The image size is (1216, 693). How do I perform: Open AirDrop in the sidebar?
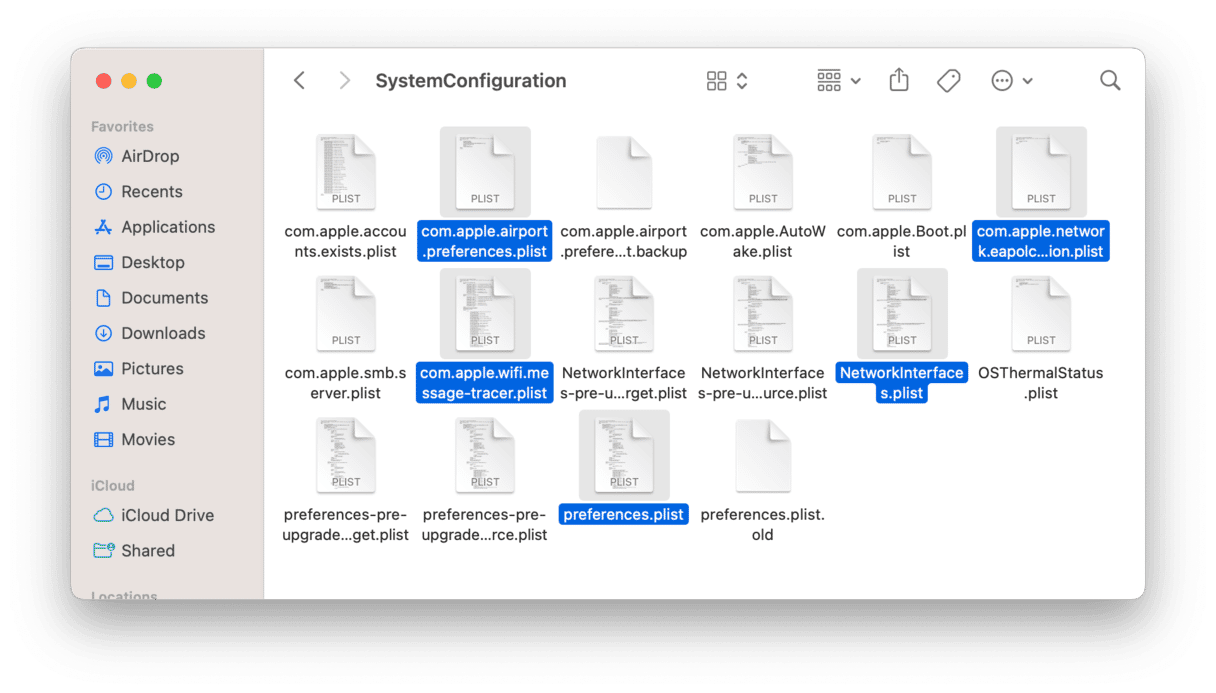click(x=136, y=156)
